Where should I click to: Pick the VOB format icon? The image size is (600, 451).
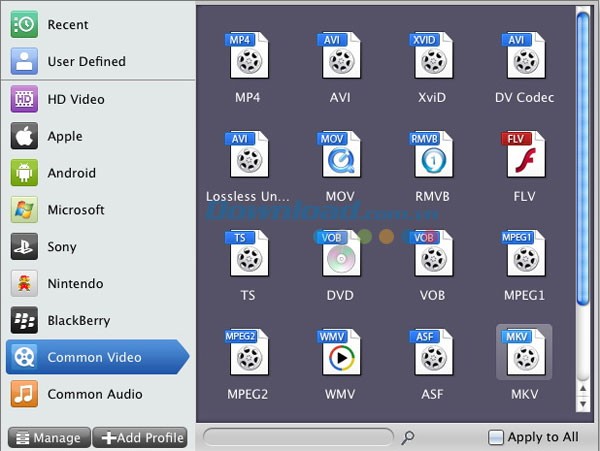pos(432,253)
